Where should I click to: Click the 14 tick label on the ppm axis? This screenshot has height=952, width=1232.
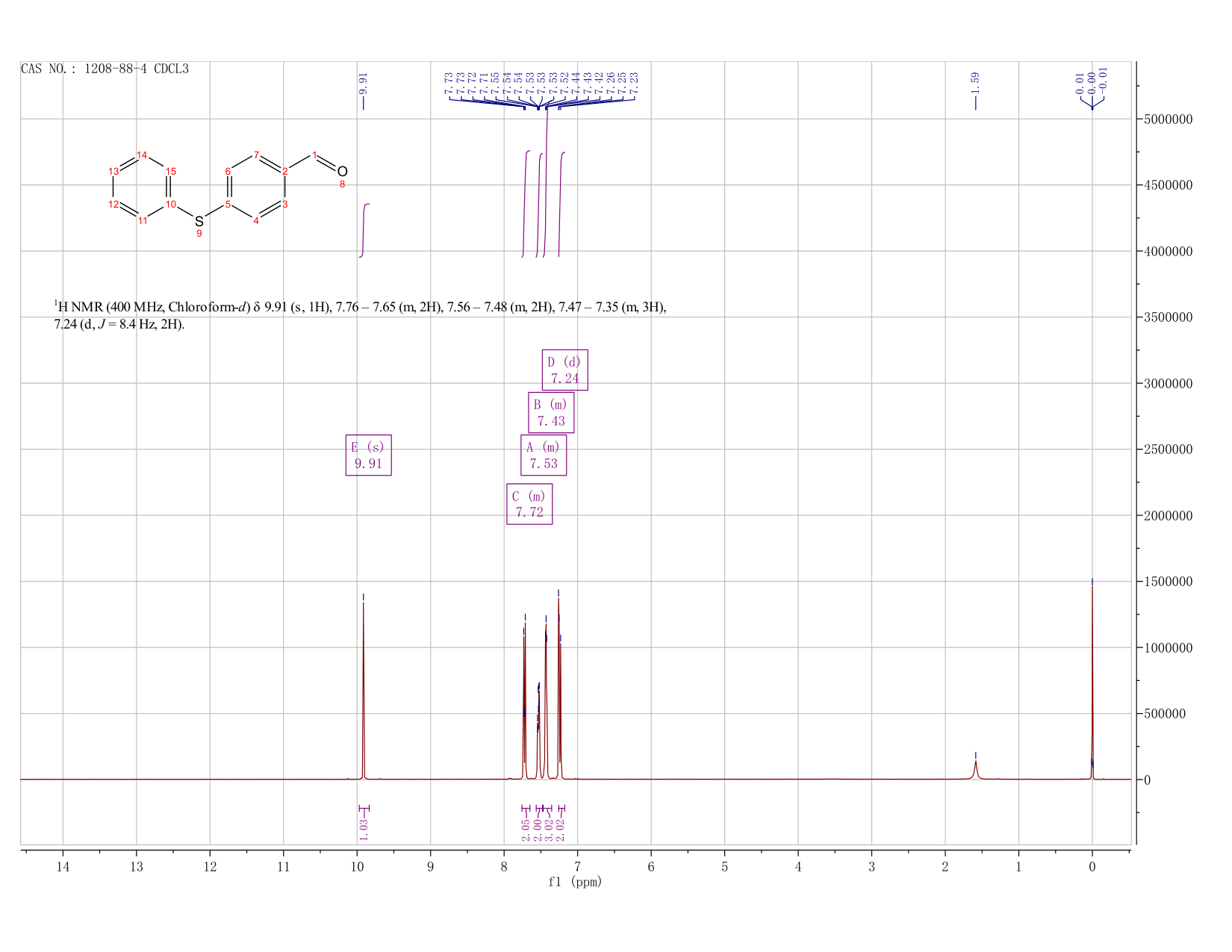pyautogui.click(x=63, y=866)
